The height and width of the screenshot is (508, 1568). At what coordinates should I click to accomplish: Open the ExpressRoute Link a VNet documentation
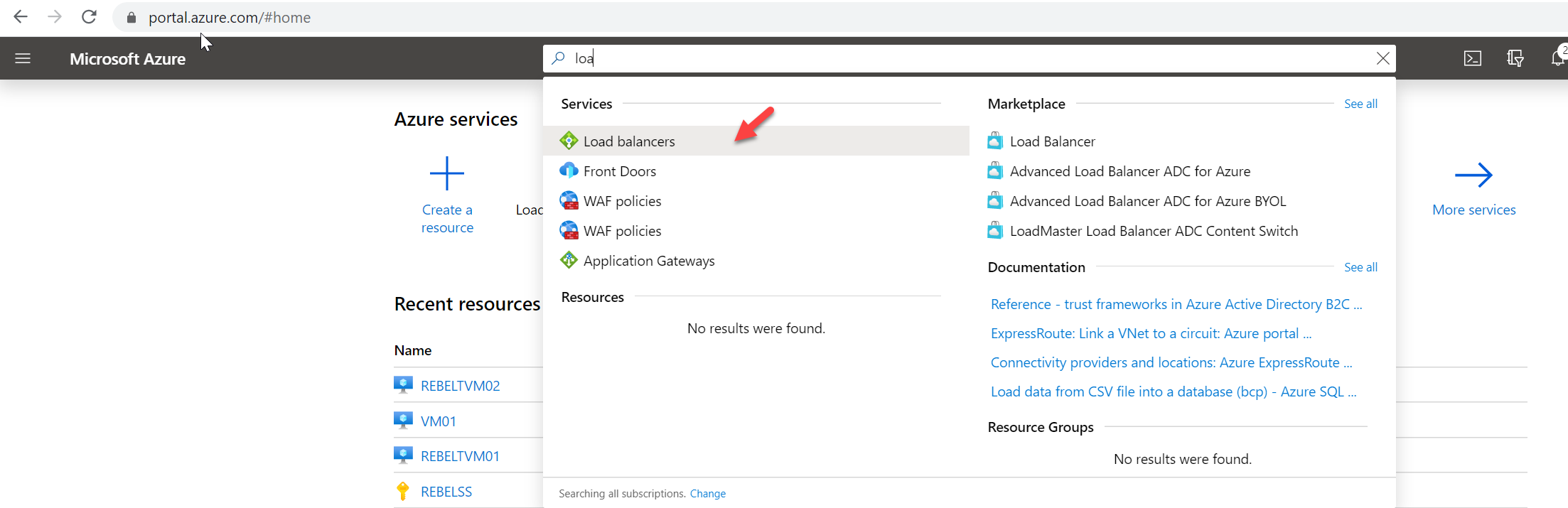1150,333
